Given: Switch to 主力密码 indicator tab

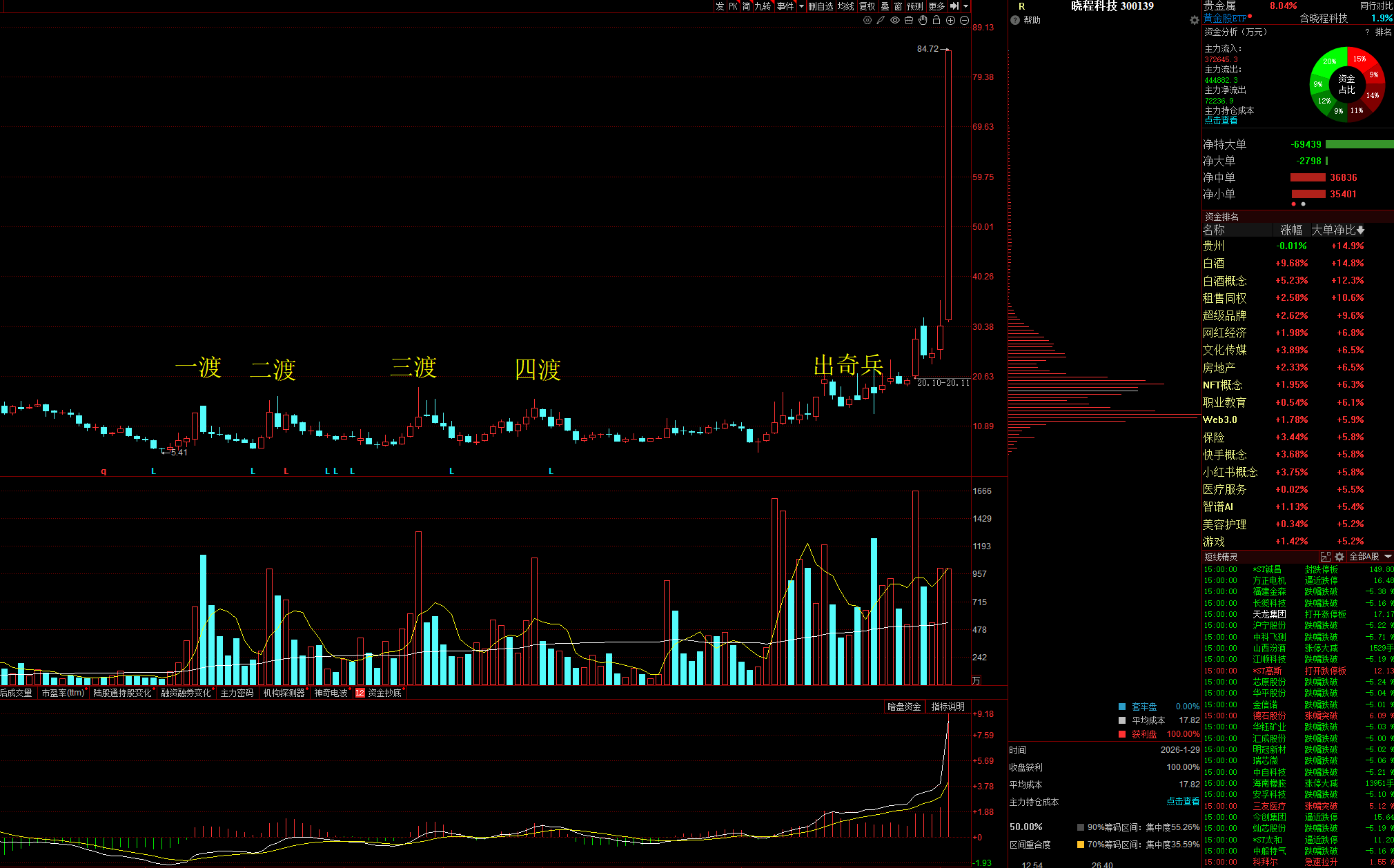Looking at the screenshot, I should [237, 693].
